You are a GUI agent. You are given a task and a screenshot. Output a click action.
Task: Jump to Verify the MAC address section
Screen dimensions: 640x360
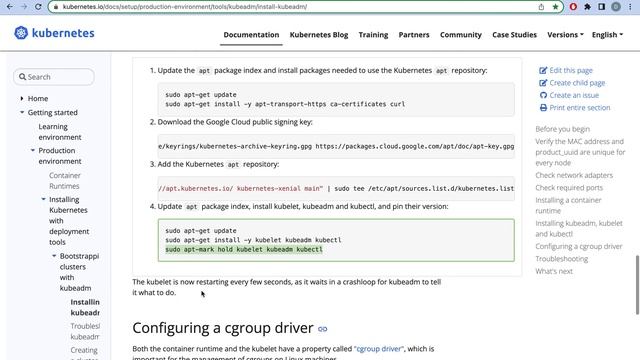pos(580,152)
